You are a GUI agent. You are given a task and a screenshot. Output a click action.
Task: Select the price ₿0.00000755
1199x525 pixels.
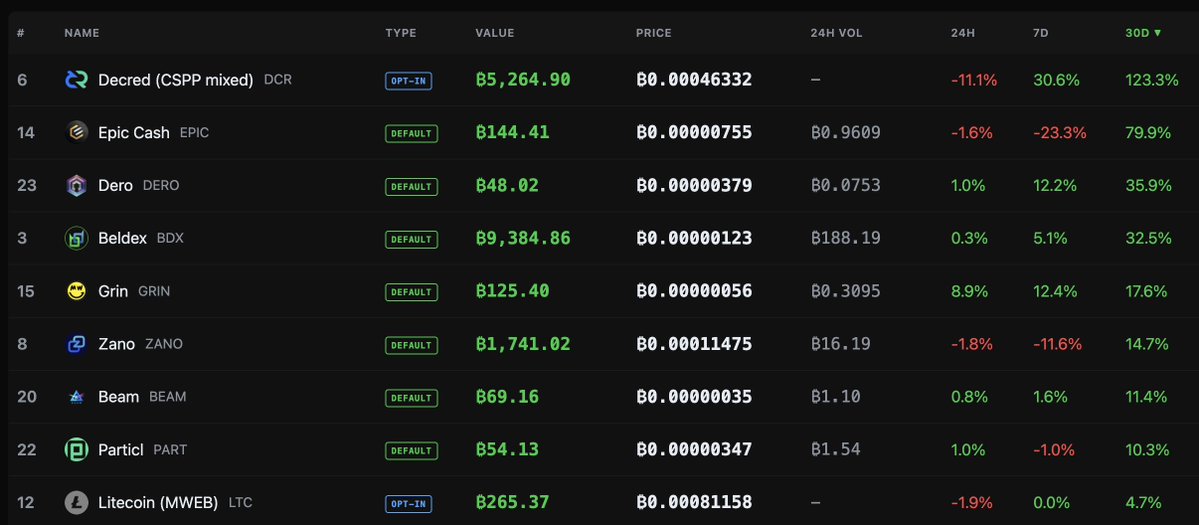[x=694, y=132]
